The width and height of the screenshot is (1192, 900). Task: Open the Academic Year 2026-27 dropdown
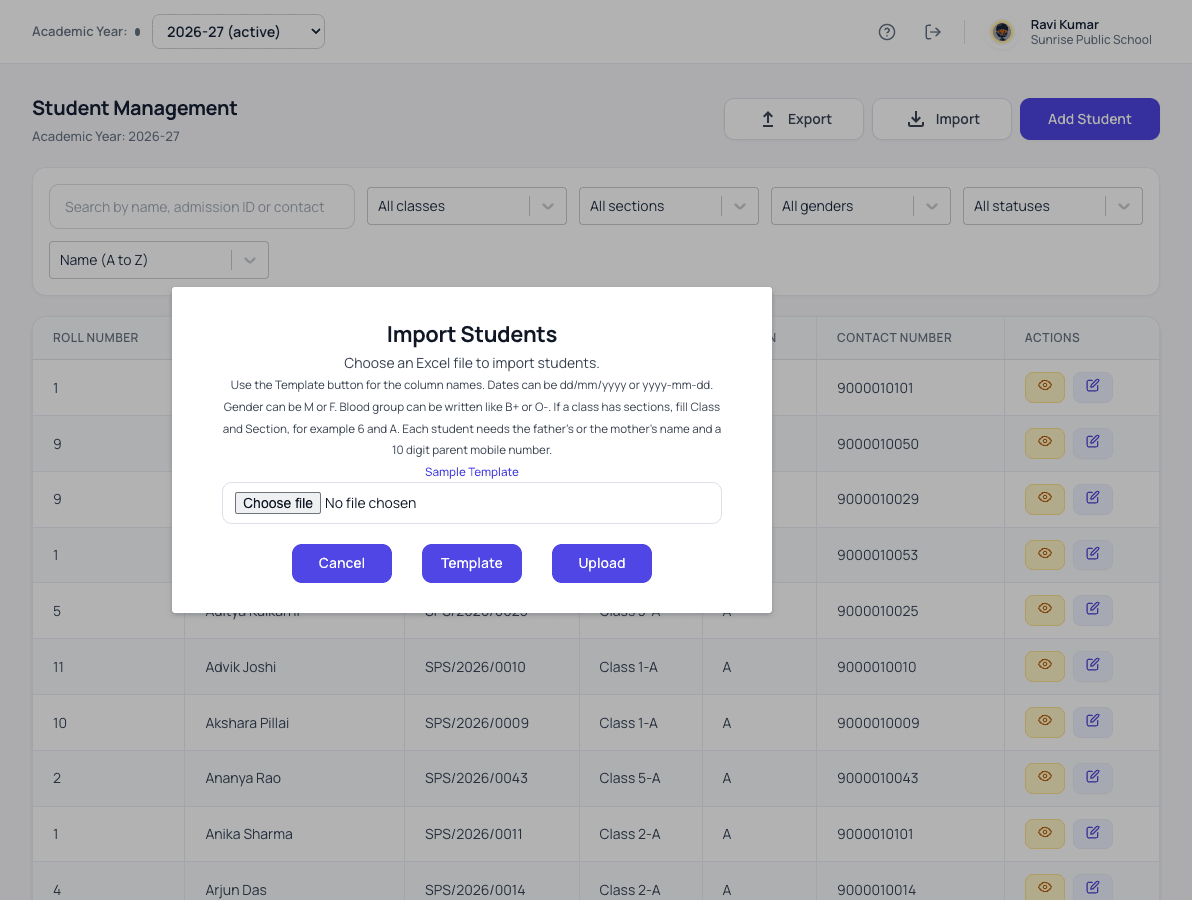[x=238, y=32]
